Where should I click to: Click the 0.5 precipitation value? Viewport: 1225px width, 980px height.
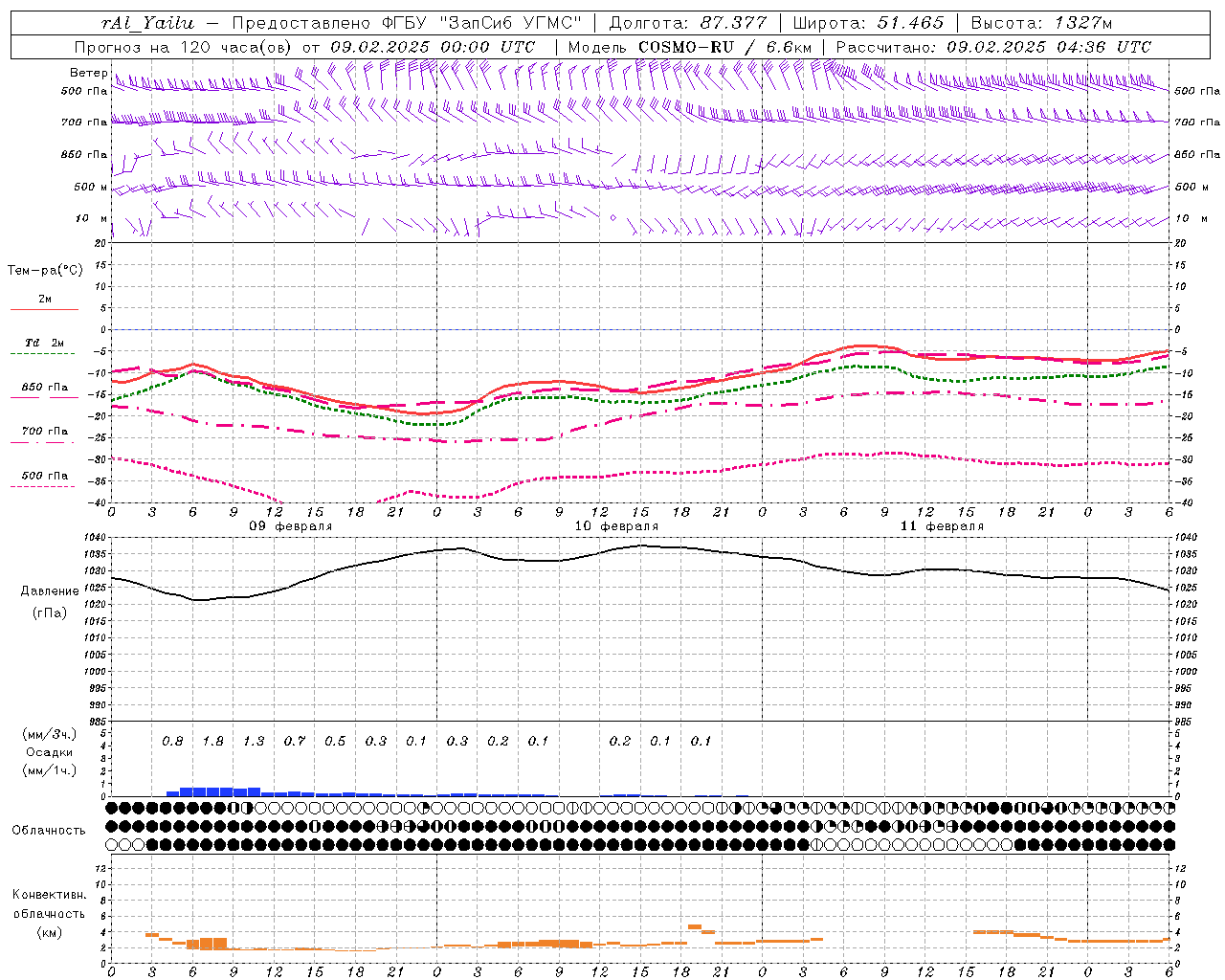click(x=335, y=741)
